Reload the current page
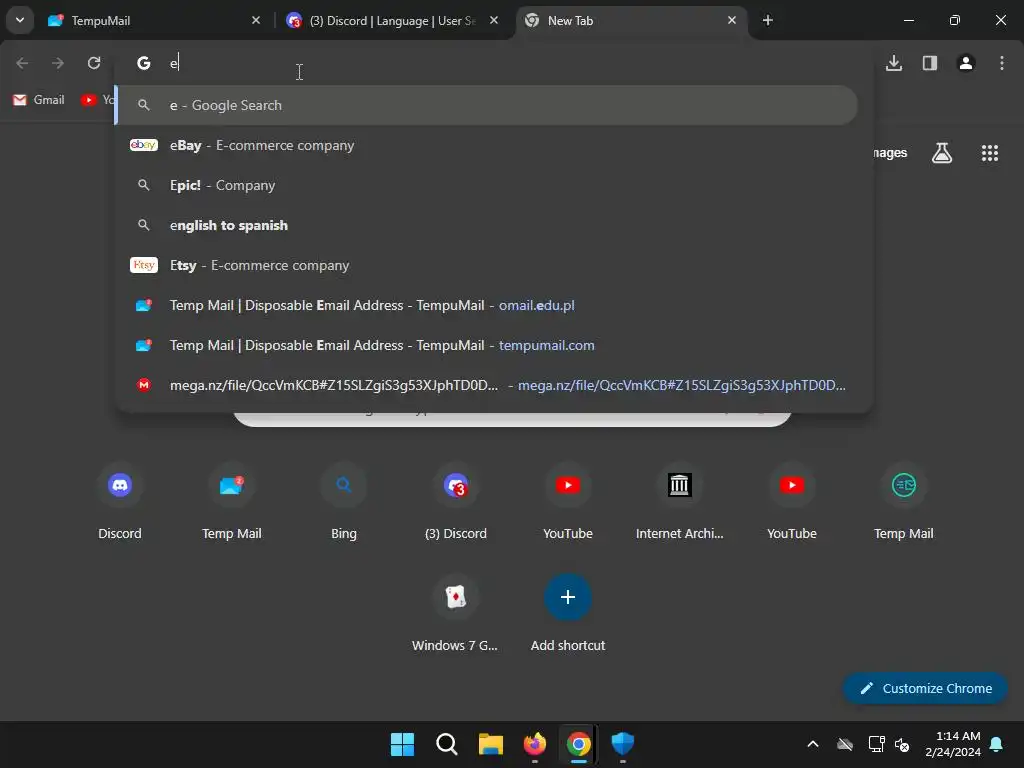Viewport: 1024px width, 768px height. point(94,63)
